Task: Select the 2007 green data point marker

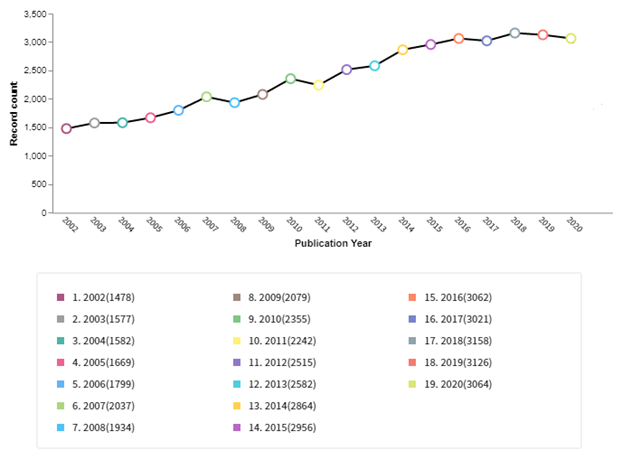Action: [x=206, y=97]
